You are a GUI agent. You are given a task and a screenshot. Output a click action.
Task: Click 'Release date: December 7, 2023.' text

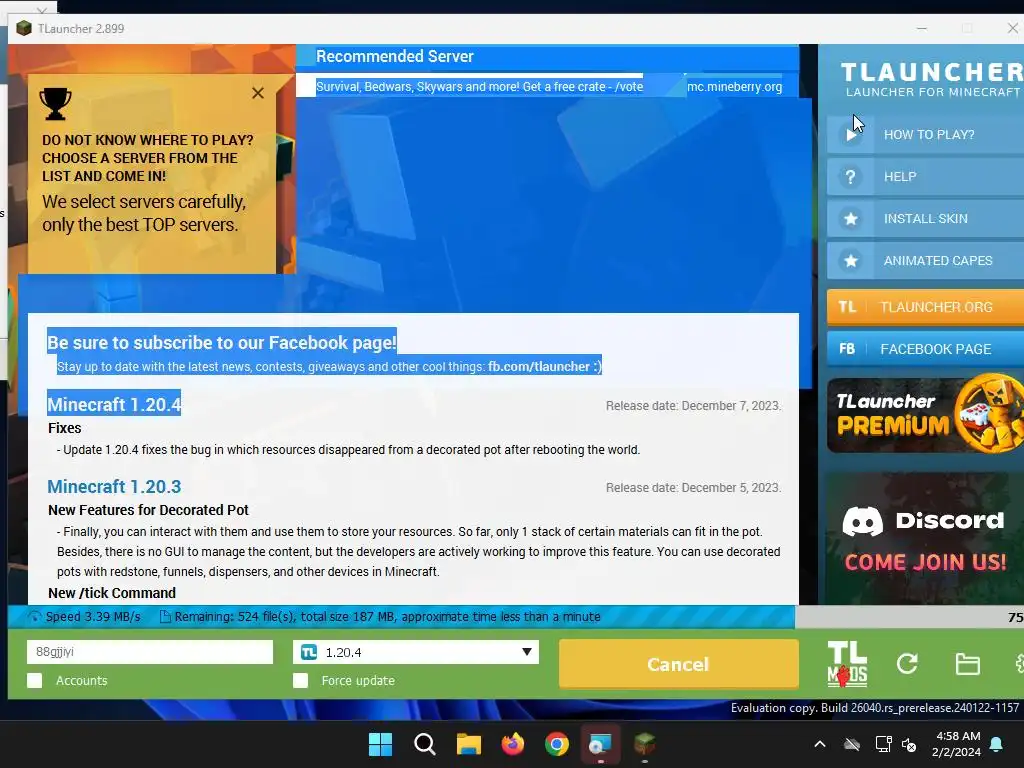[x=694, y=406]
